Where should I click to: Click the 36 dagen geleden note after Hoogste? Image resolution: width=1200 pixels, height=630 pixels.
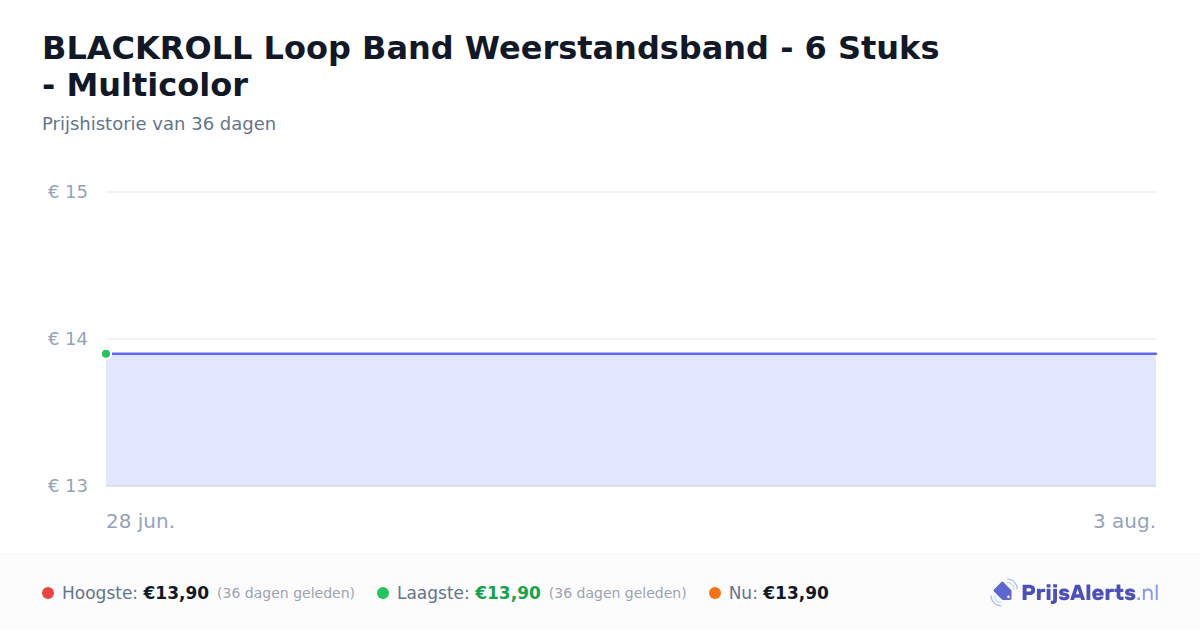click(x=286, y=593)
